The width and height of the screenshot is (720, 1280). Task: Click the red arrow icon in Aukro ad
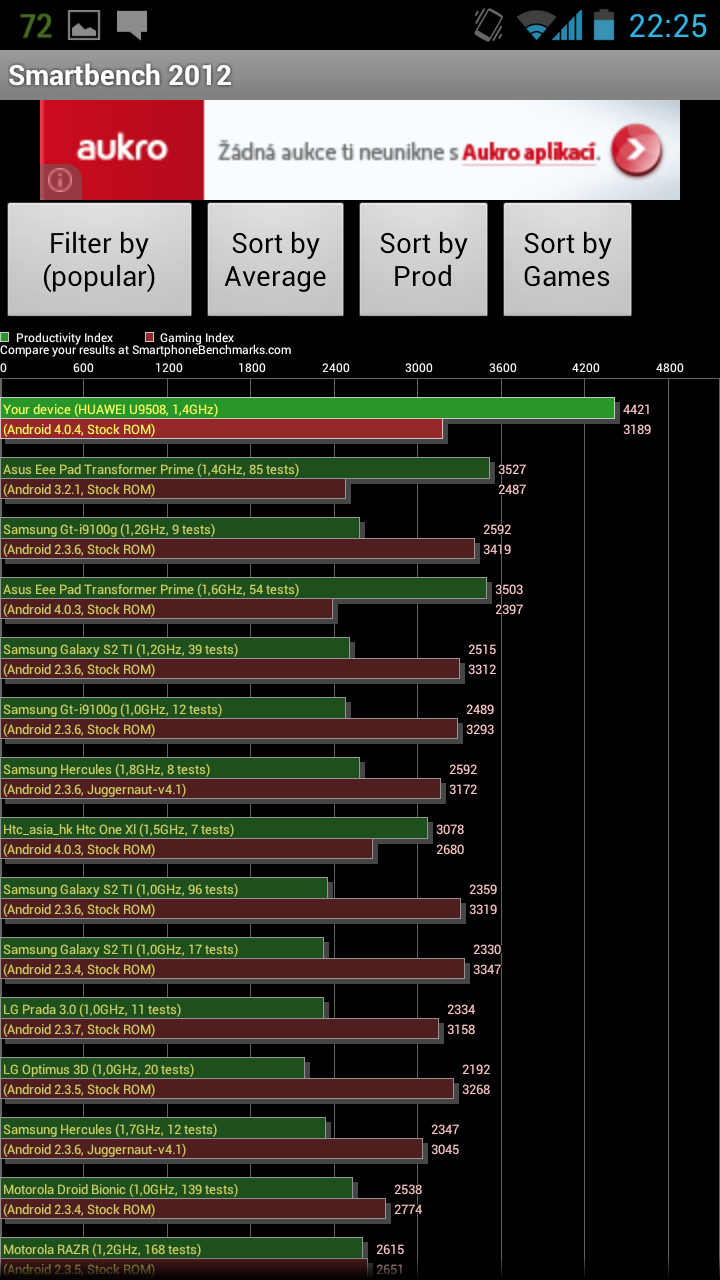pos(636,151)
